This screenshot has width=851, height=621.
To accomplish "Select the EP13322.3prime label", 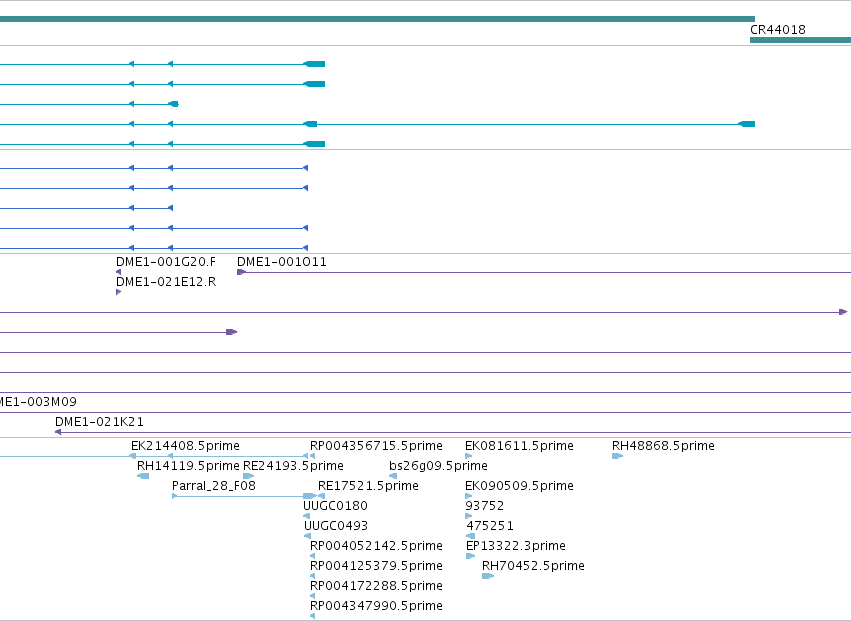I will 516,546.
